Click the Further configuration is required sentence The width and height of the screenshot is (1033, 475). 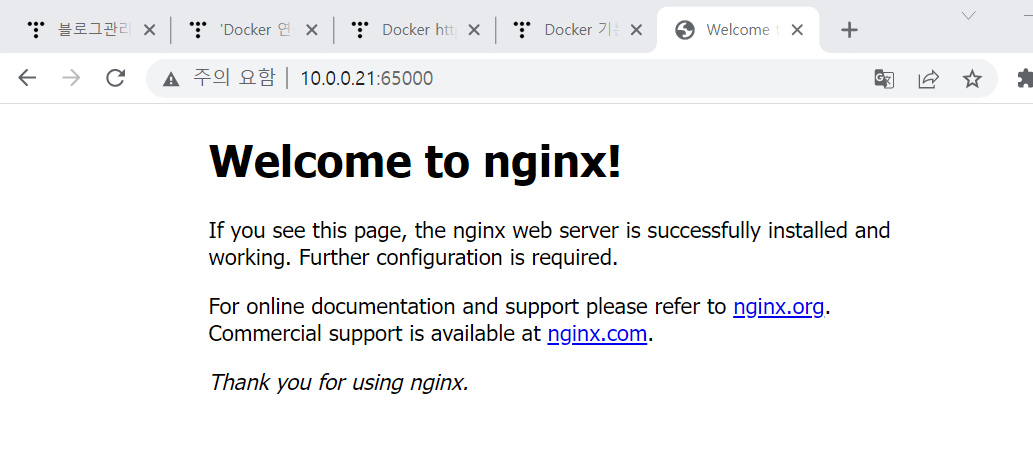pos(459,258)
